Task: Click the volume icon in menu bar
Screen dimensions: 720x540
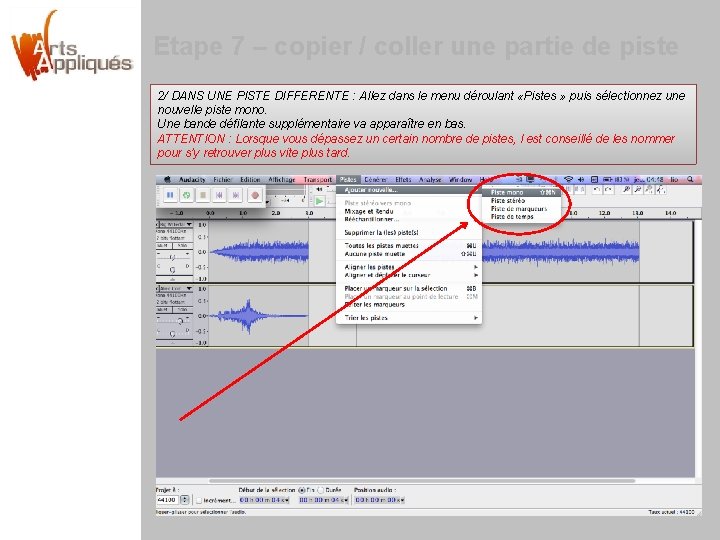Action: (581, 180)
